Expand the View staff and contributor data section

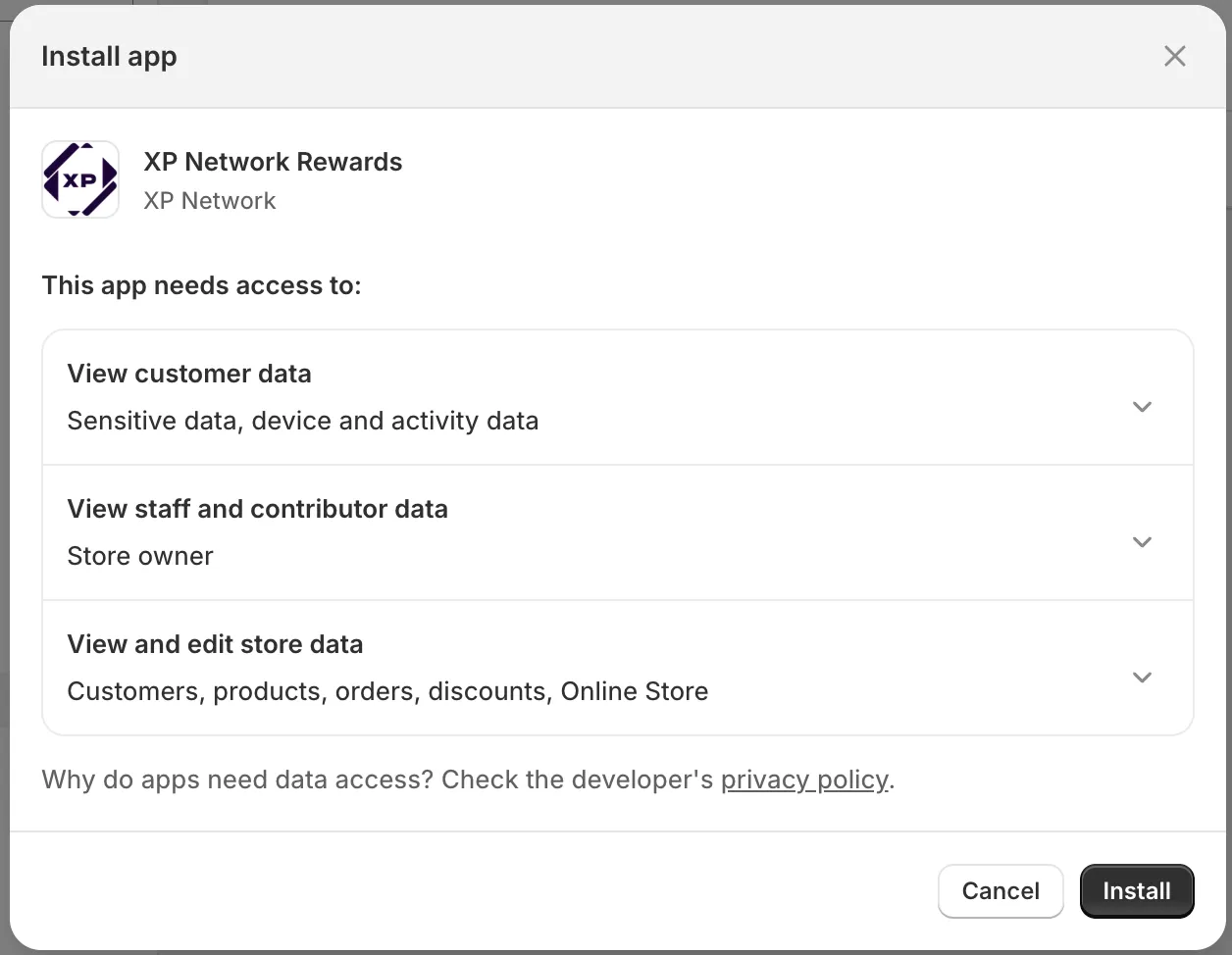pyautogui.click(x=1142, y=541)
